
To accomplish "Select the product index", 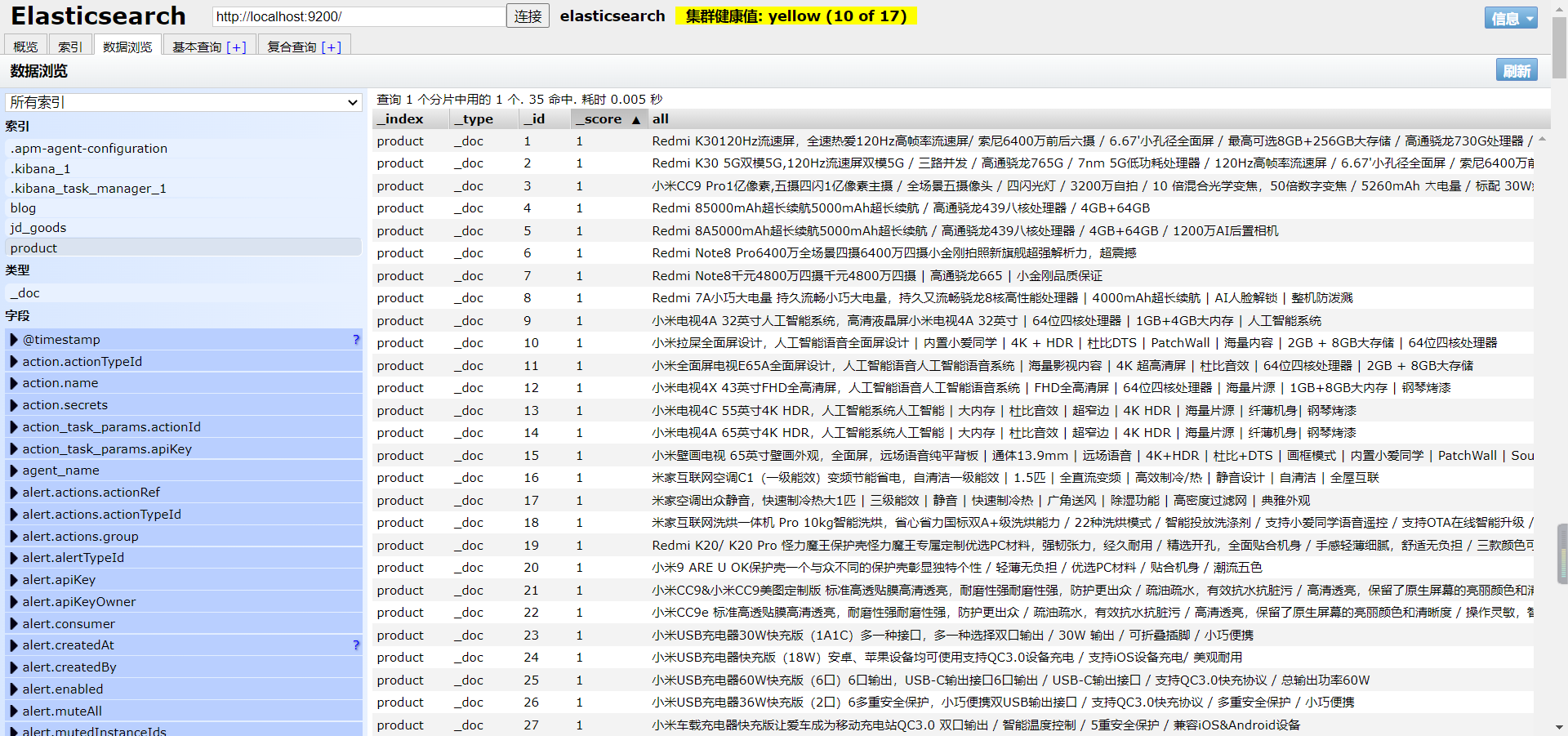I will click(x=184, y=248).
